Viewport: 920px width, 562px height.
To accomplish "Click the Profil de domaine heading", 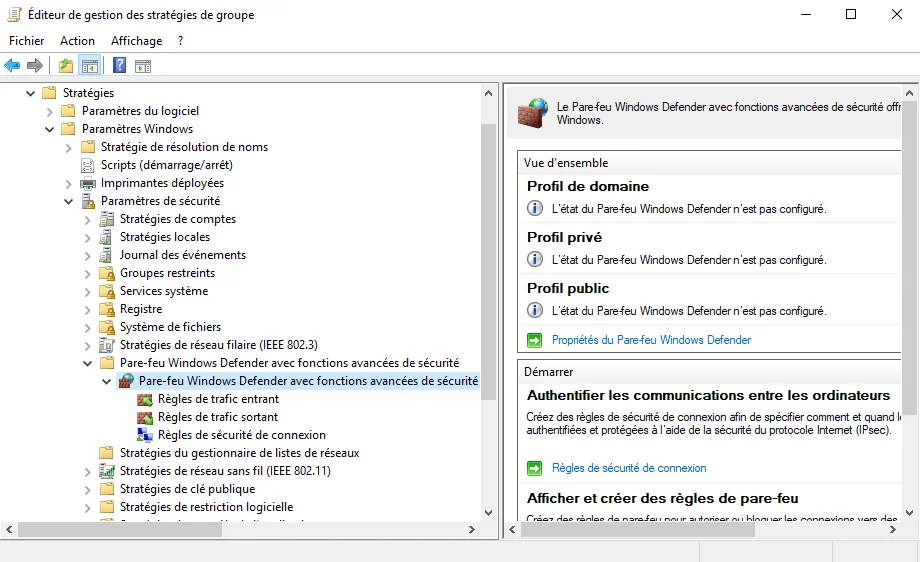I will [588, 187].
